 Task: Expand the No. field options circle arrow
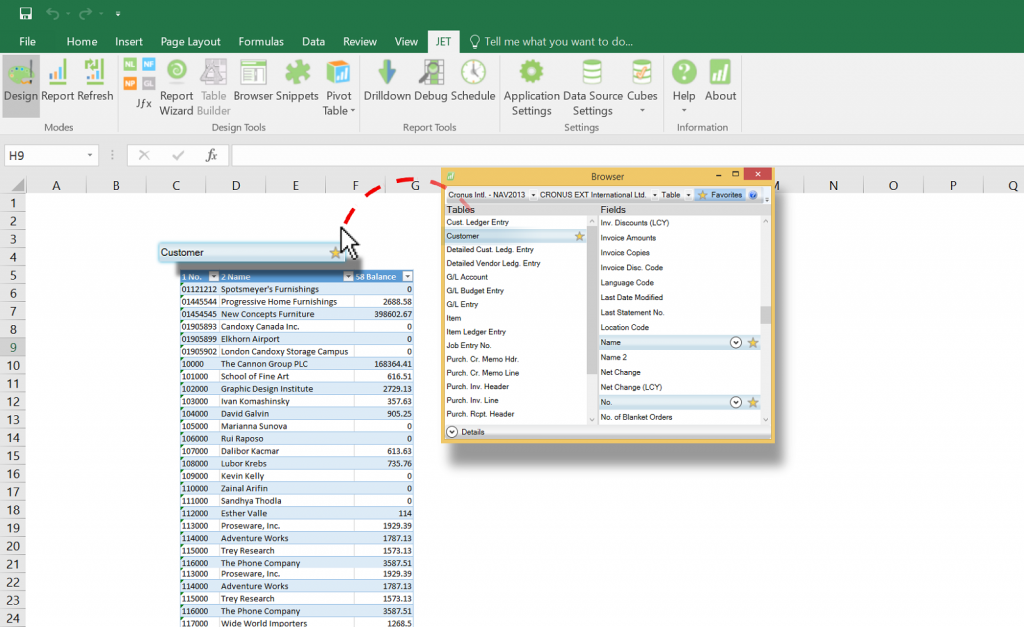tap(735, 402)
